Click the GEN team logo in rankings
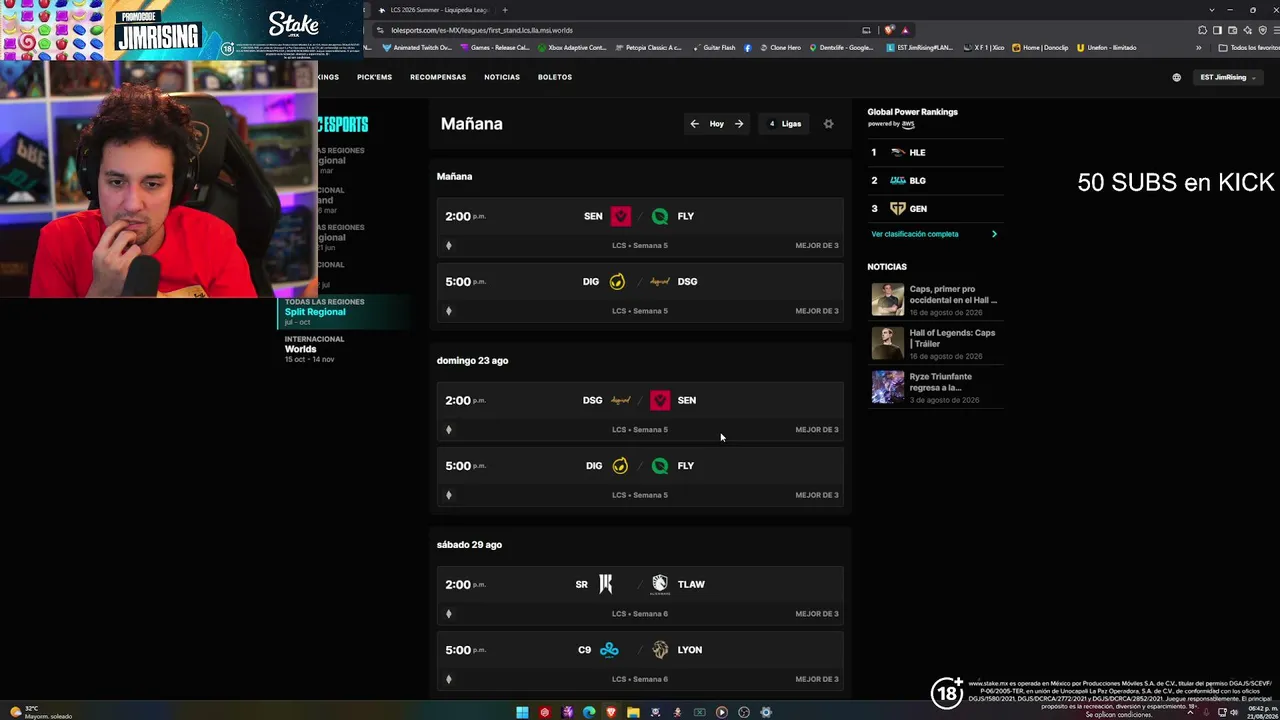1280x720 pixels. 898,209
